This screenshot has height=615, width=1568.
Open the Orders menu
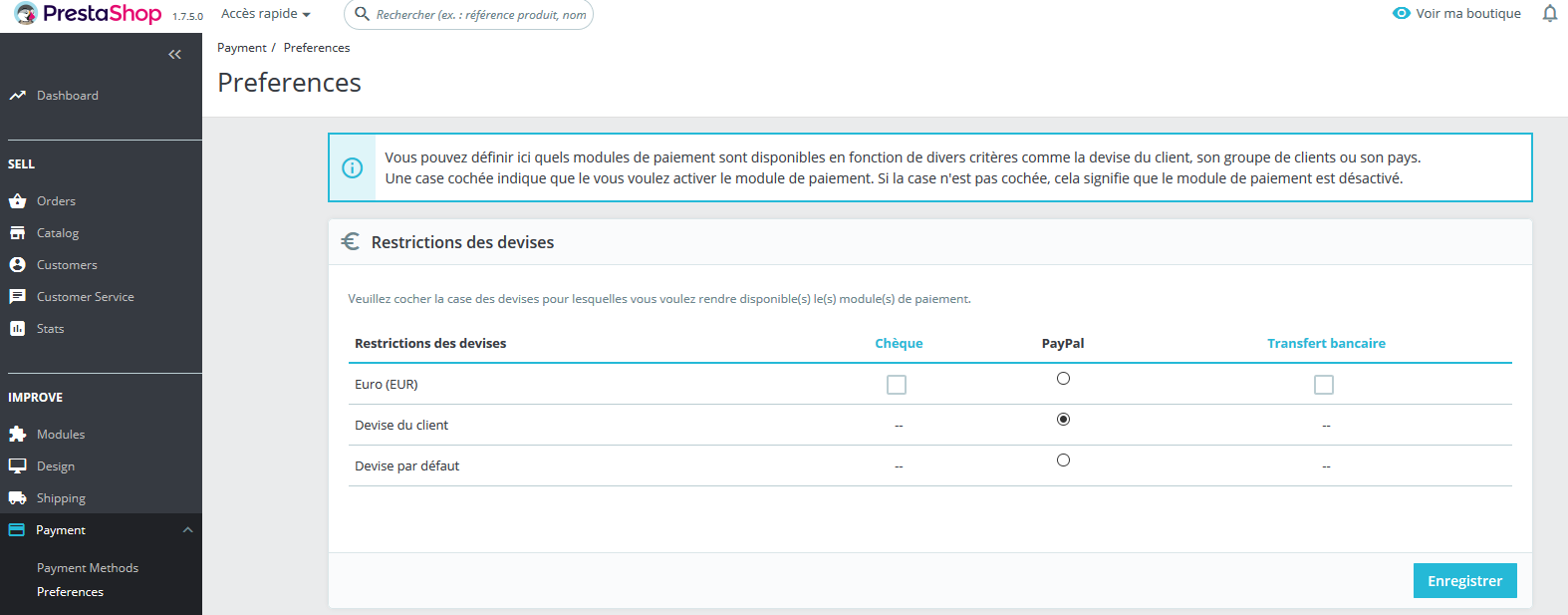click(56, 201)
